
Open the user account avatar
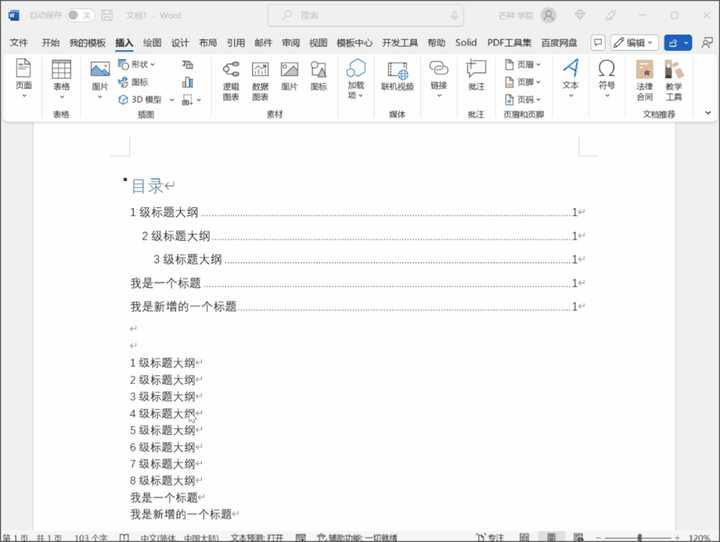(x=548, y=15)
